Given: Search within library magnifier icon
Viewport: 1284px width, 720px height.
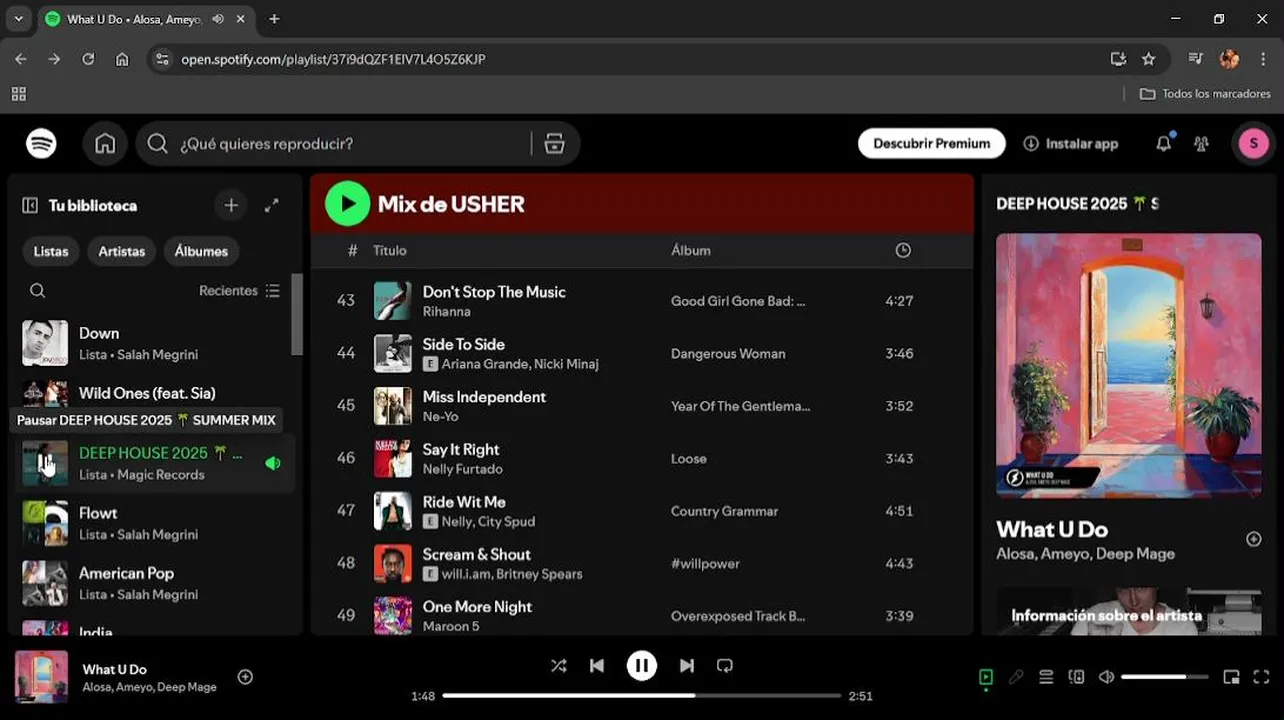Looking at the screenshot, I should click(37, 291).
